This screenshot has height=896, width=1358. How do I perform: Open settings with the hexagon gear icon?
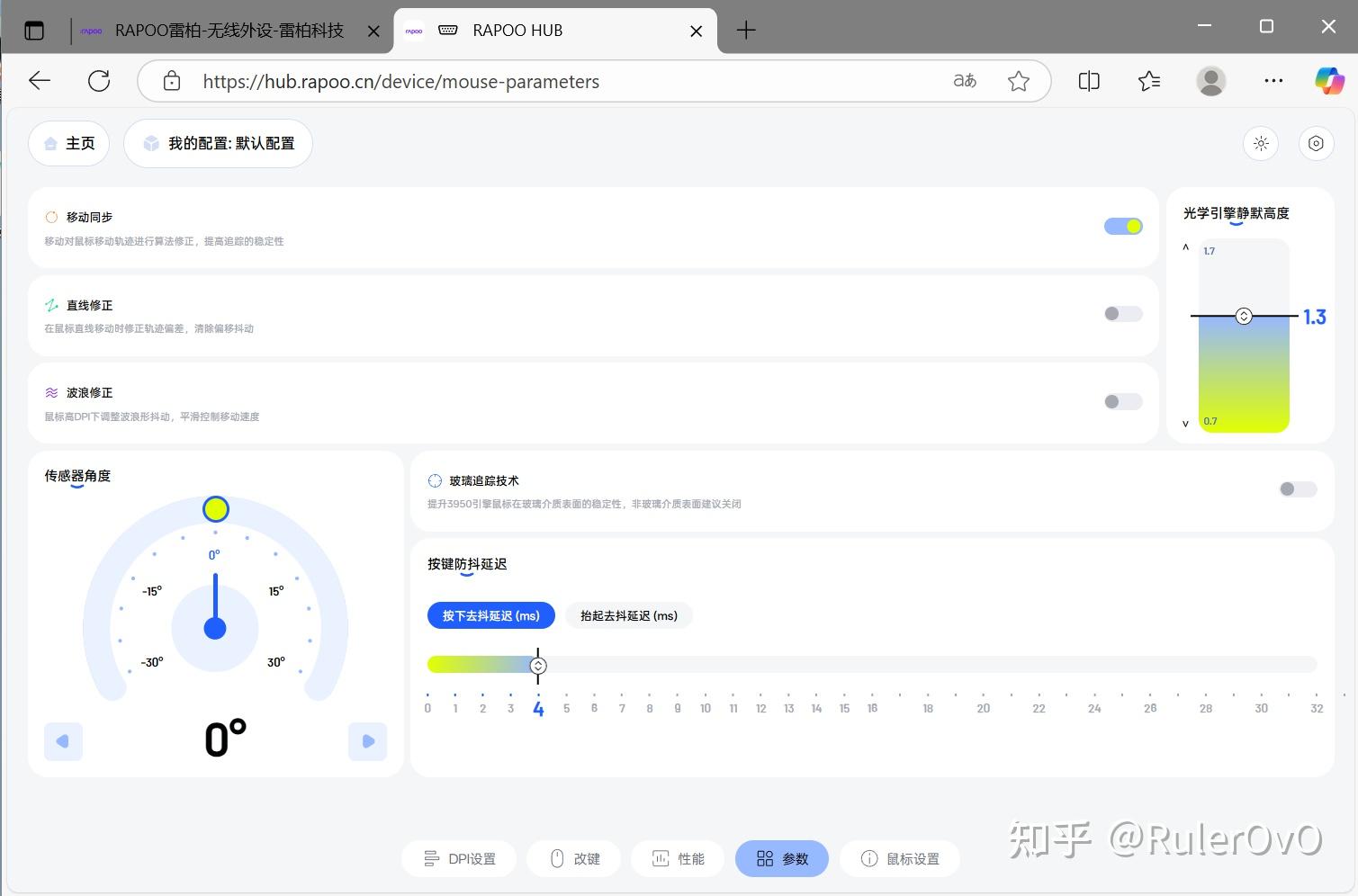coord(1316,143)
